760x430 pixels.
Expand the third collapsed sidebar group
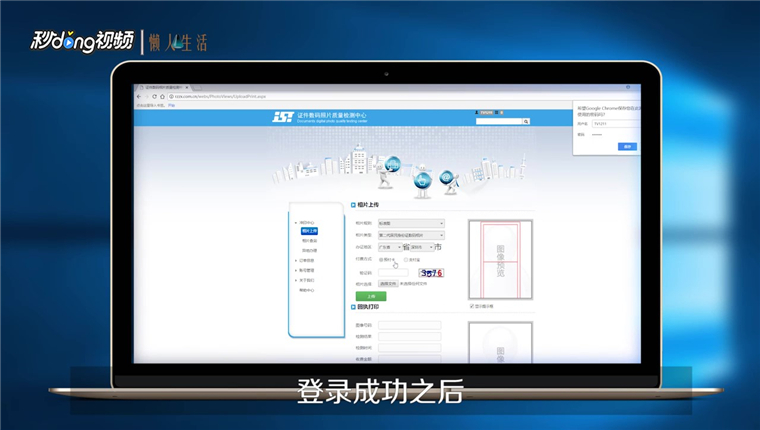(x=296, y=271)
